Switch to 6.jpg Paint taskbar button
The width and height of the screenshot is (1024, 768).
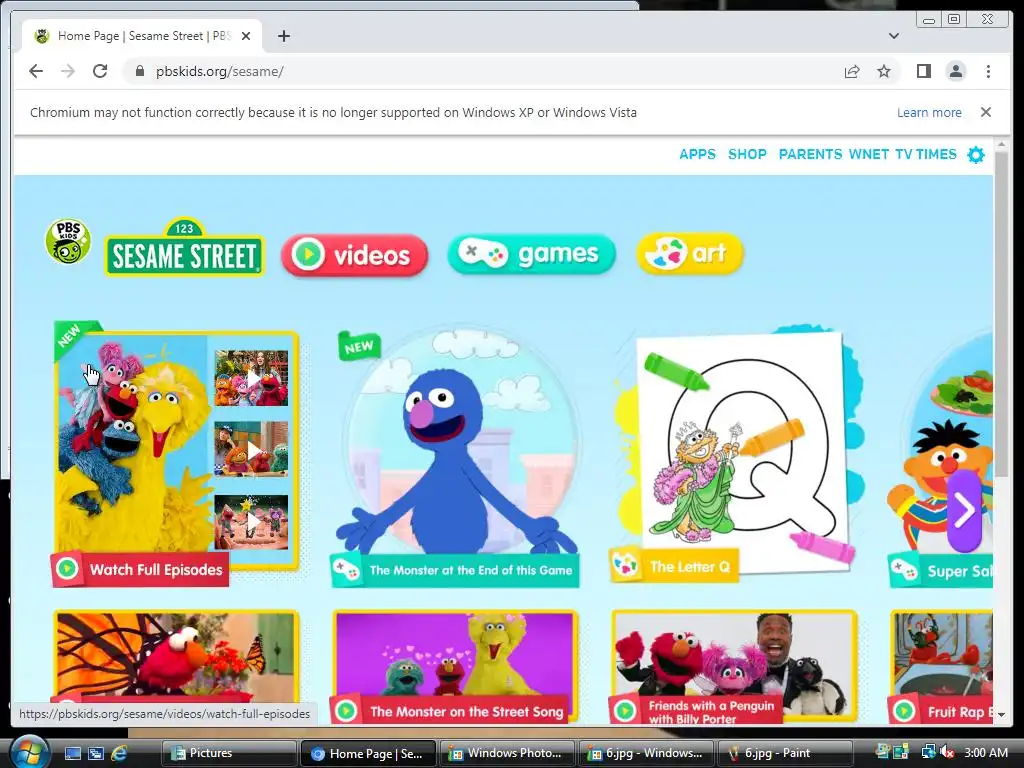[x=784, y=753]
